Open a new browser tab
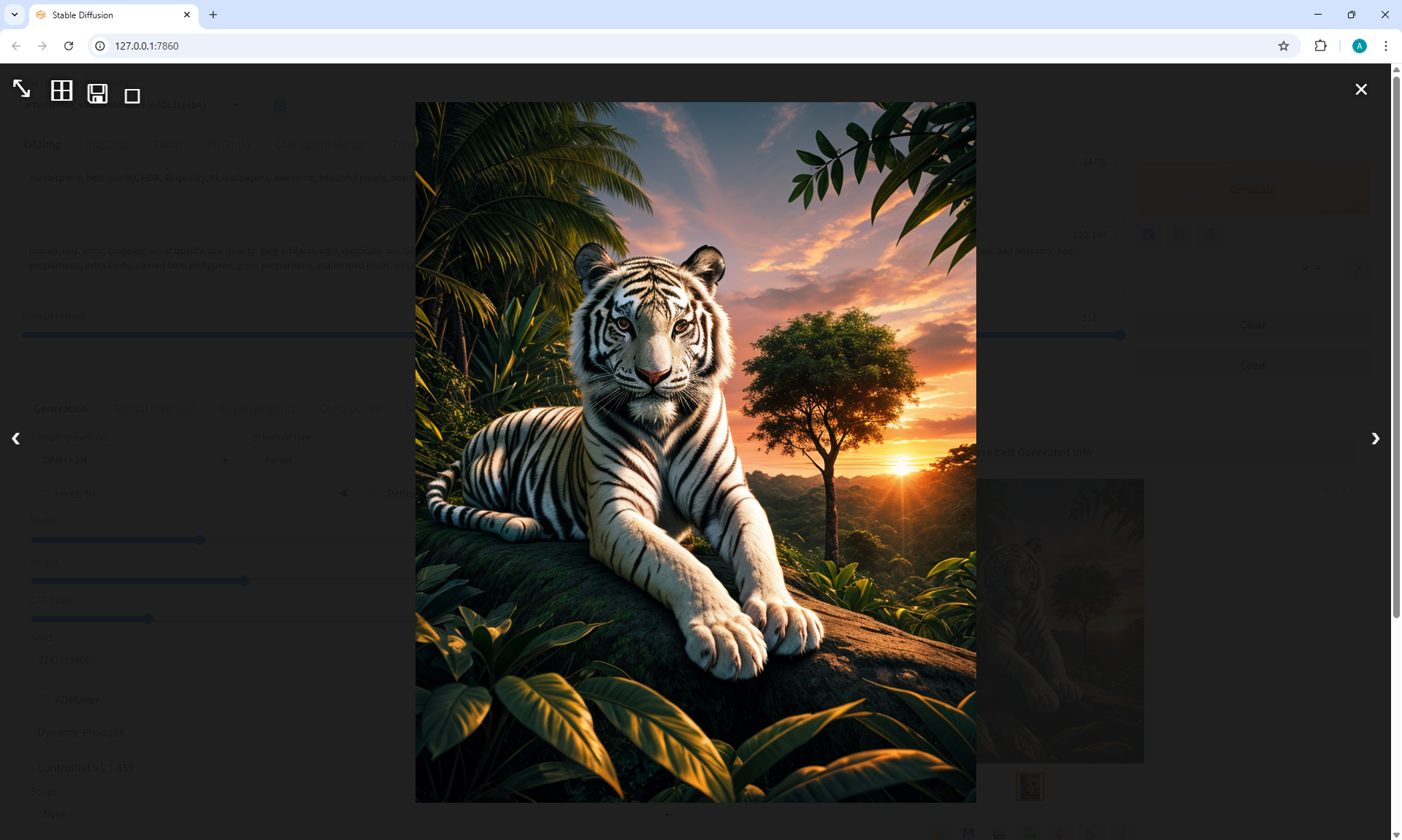 pyautogui.click(x=213, y=15)
